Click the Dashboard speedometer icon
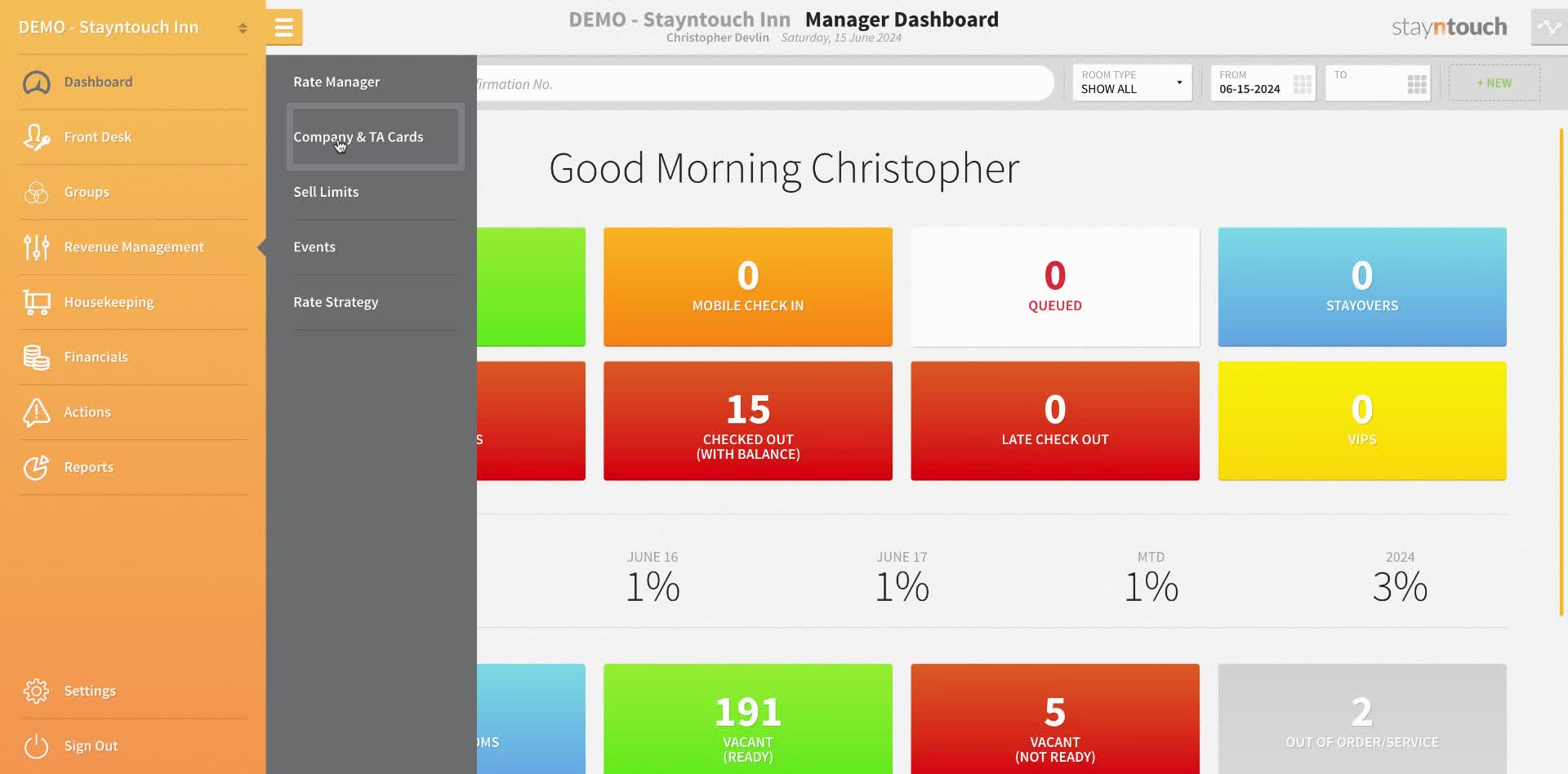1568x774 pixels. click(x=36, y=82)
